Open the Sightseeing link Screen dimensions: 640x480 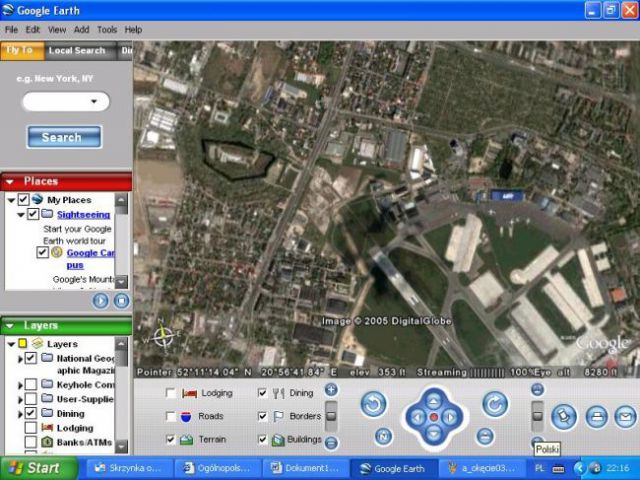84,214
